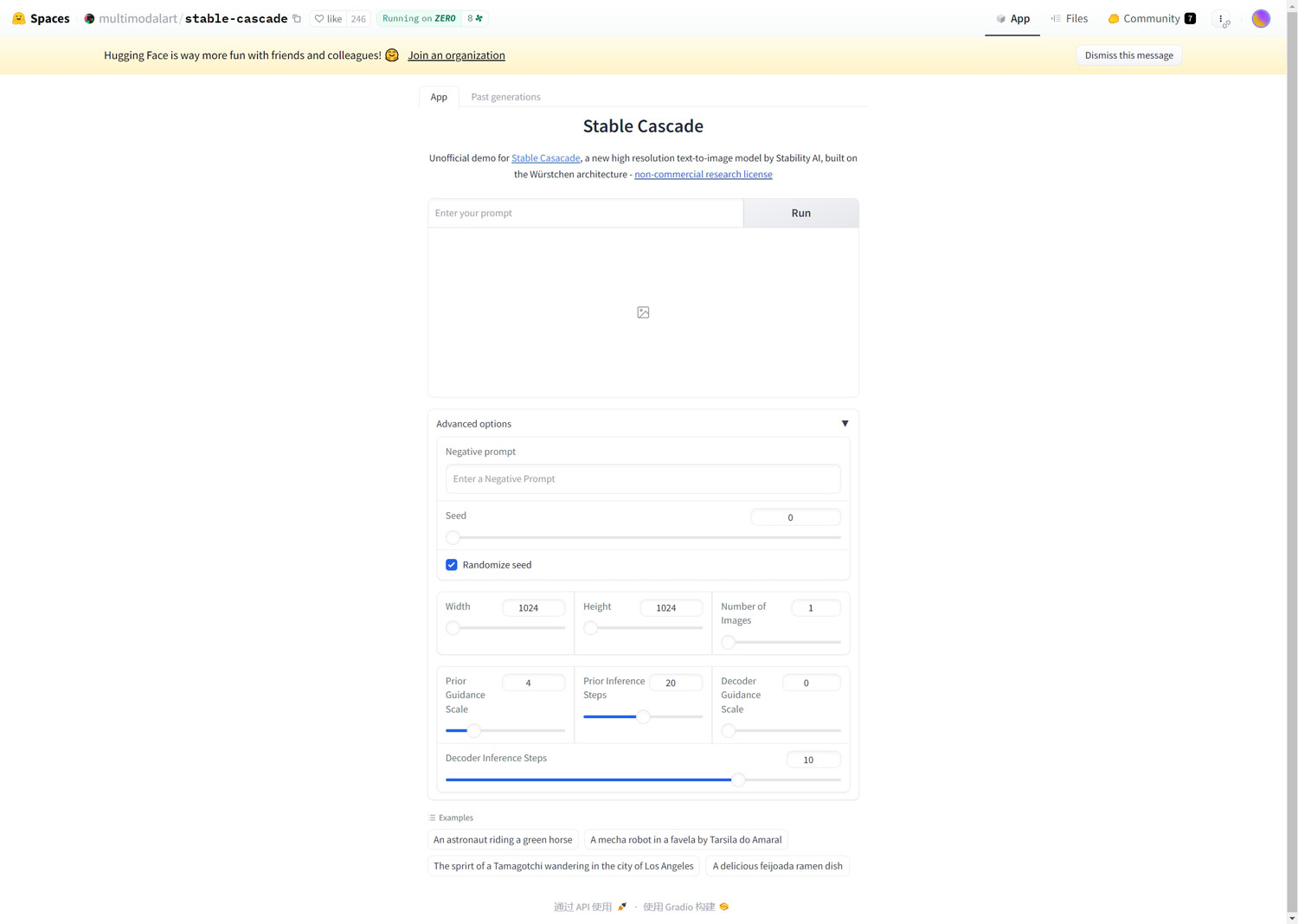The width and height of the screenshot is (1298, 924).
Task: Click the Run button
Action: click(801, 213)
